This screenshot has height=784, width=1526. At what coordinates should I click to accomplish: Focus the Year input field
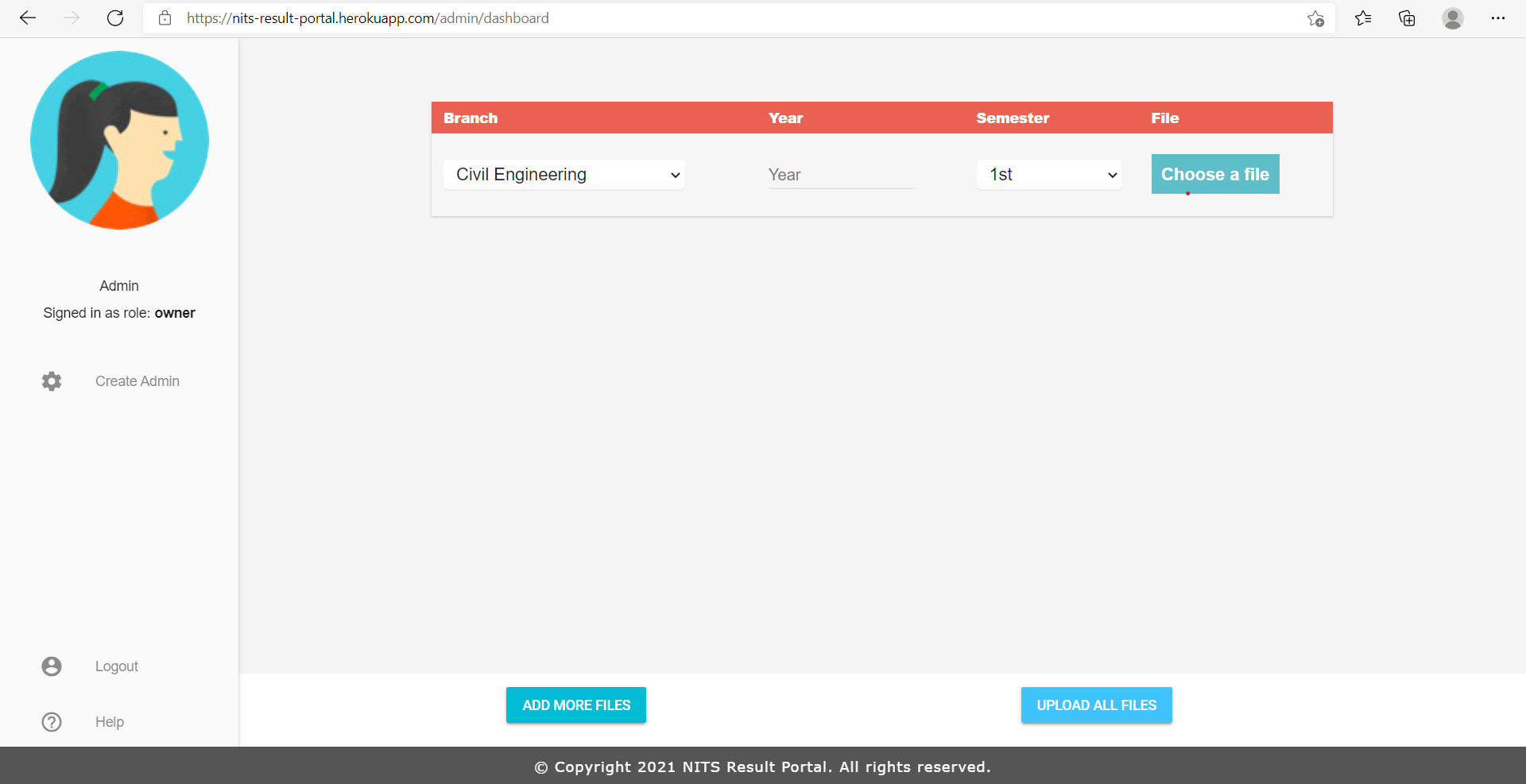point(840,175)
